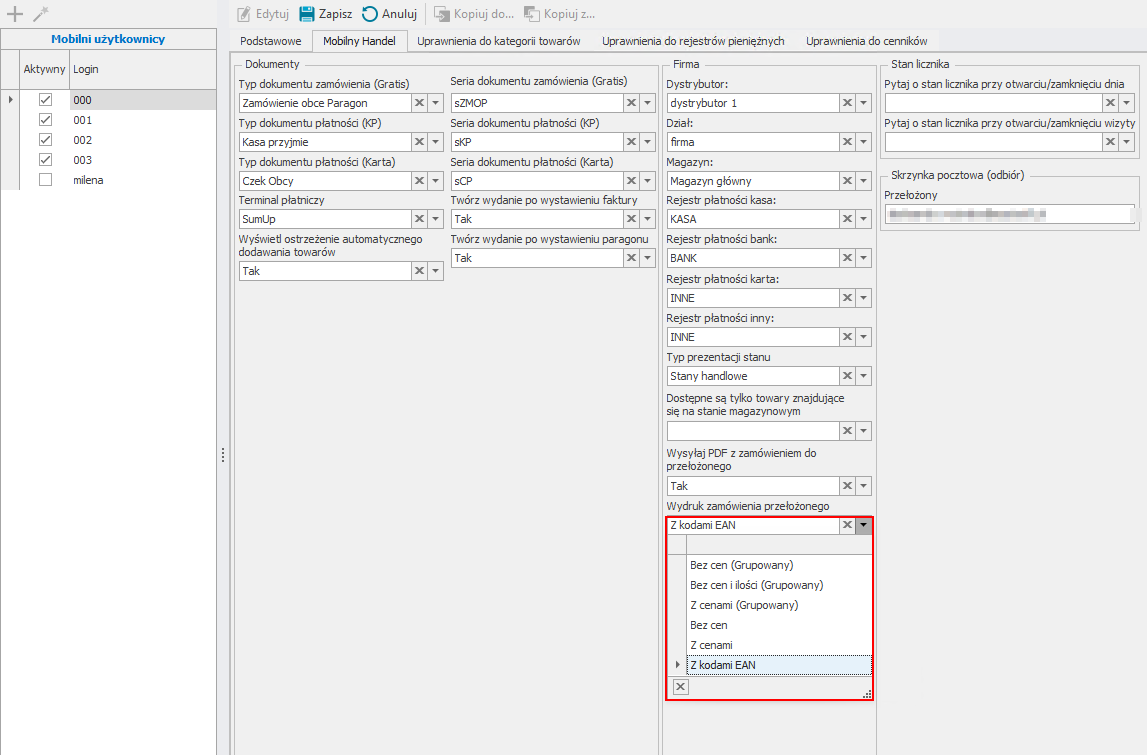The width and height of the screenshot is (1147, 755).
Task: Uncheck the Aktywny checkbox for user 001
Action: 45,120
